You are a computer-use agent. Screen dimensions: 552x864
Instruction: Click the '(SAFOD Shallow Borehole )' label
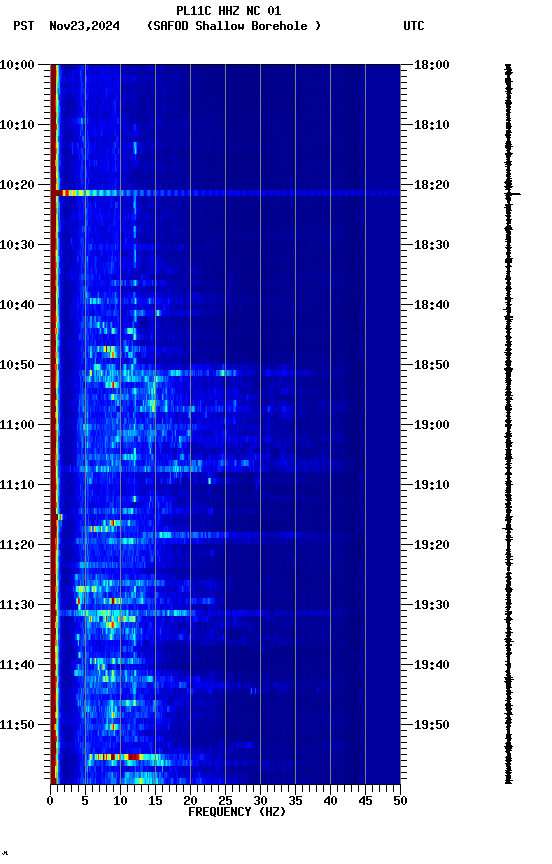click(234, 26)
